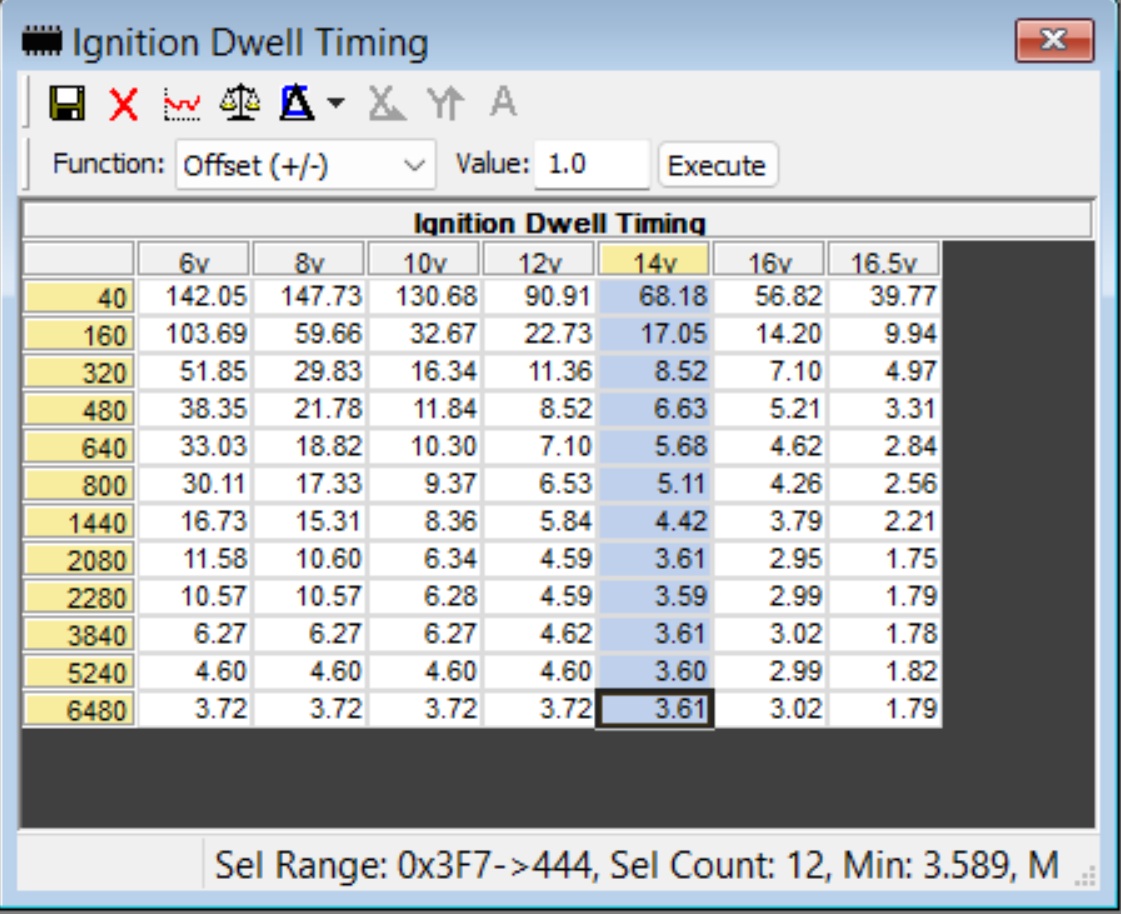Select the 14v column header
1121x914 pixels.
(654, 261)
